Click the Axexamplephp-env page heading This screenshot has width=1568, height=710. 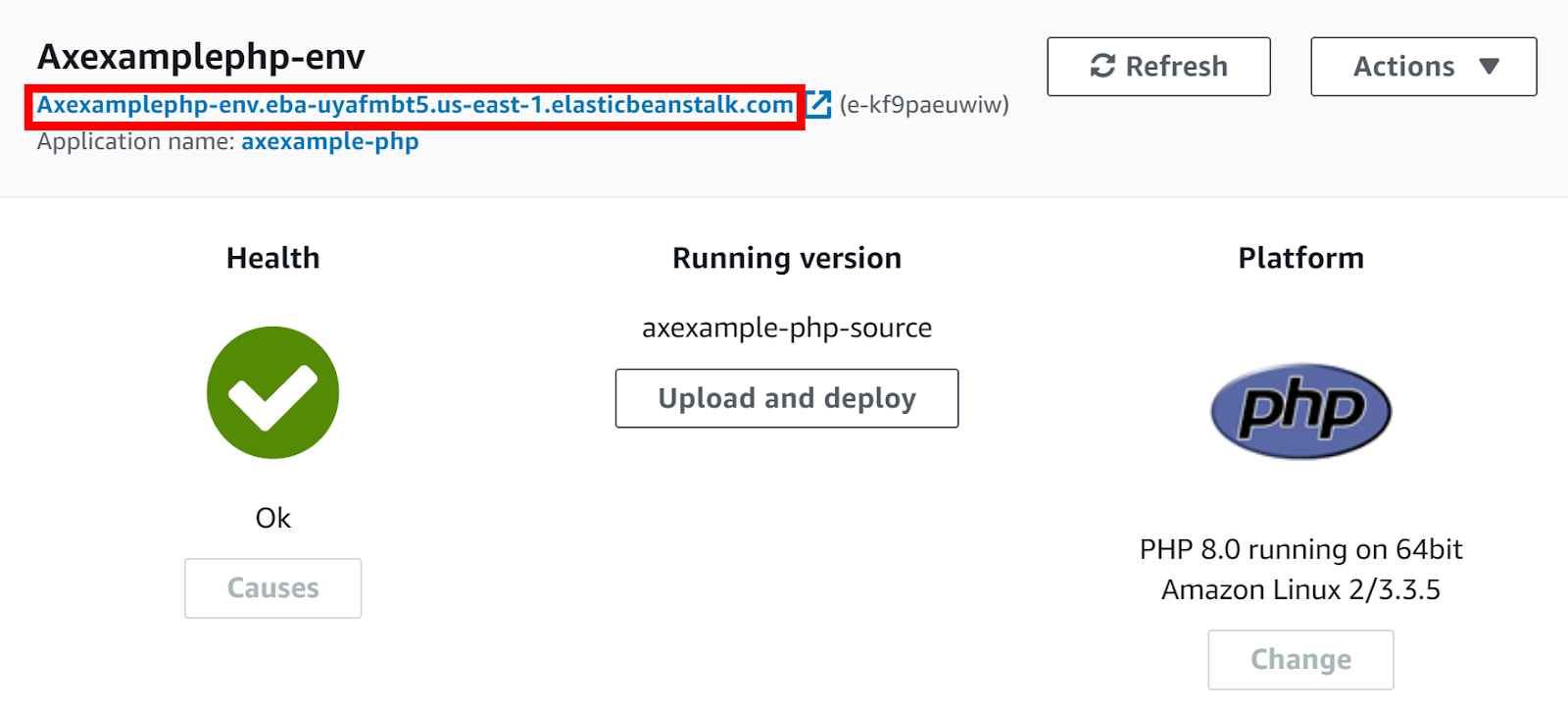pyautogui.click(x=201, y=57)
